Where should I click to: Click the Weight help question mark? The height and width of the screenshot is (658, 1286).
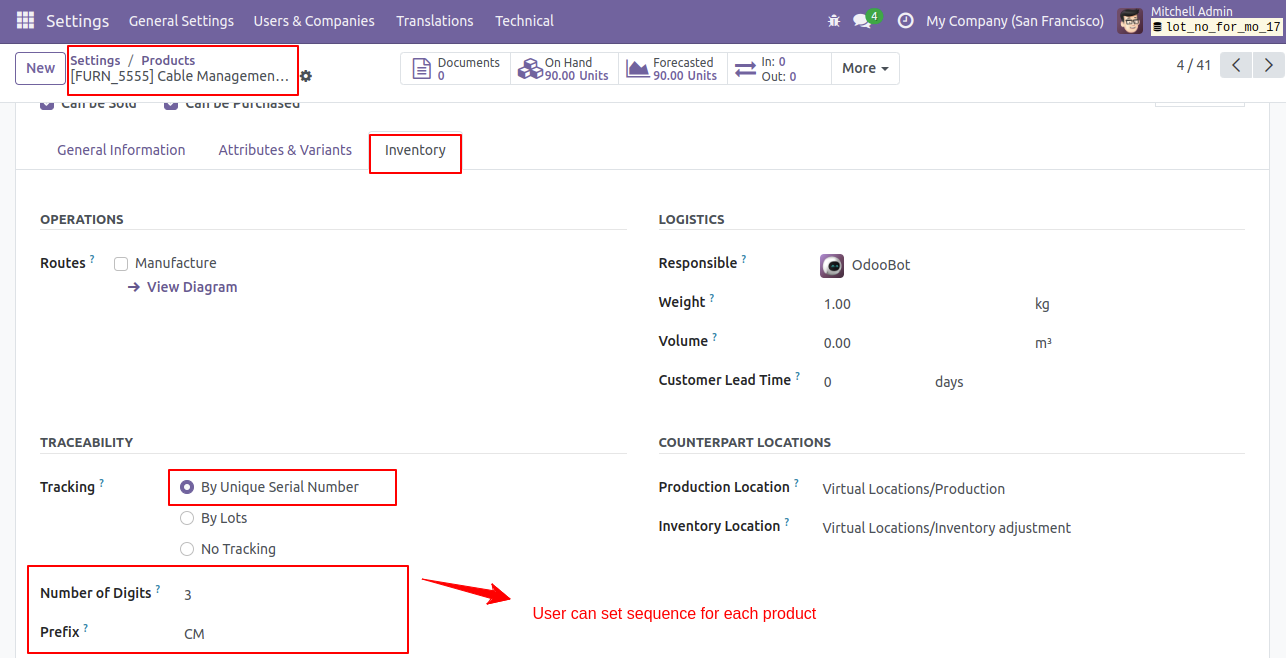(712, 298)
